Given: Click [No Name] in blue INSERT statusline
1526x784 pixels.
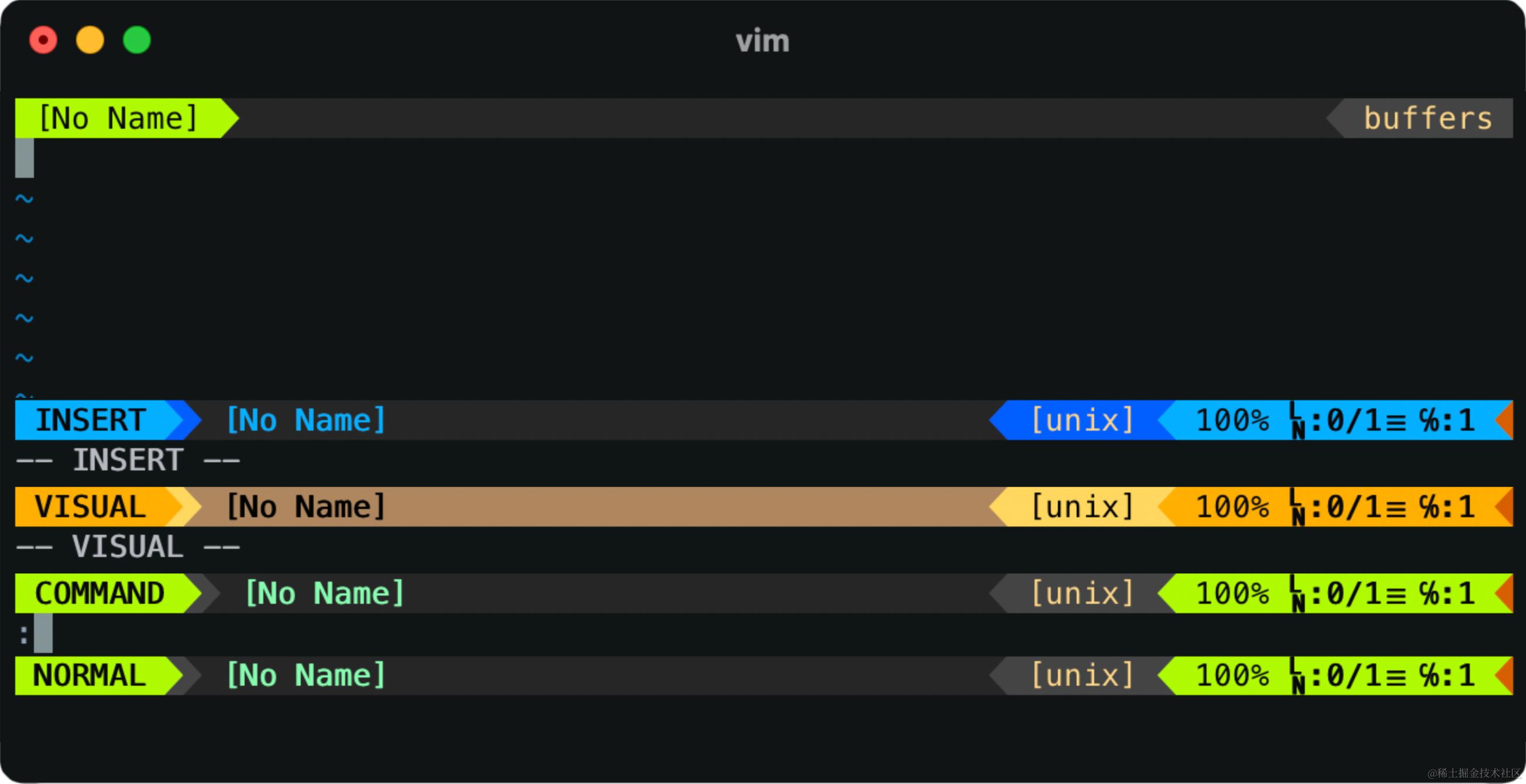Looking at the screenshot, I should (x=306, y=421).
